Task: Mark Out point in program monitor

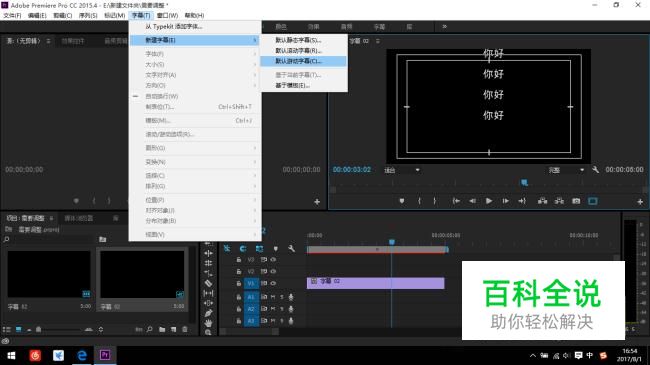Action: [x=434, y=201]
